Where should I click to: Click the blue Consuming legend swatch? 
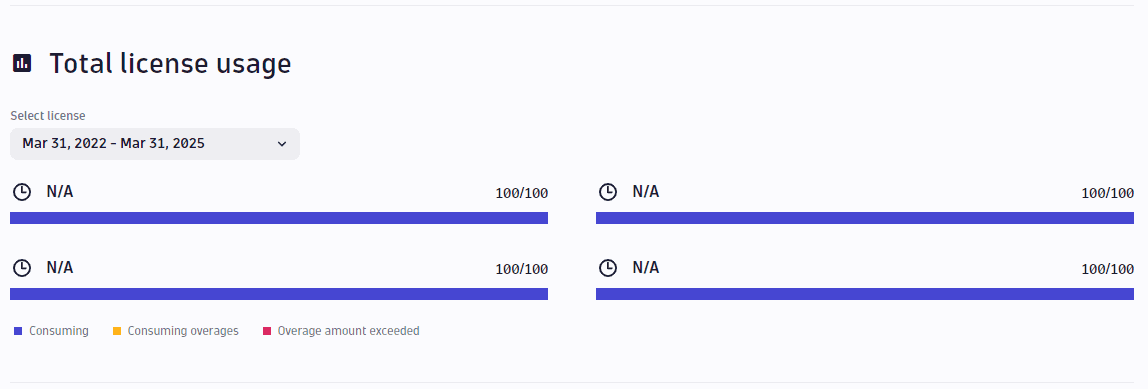click(x=18, y=331)
